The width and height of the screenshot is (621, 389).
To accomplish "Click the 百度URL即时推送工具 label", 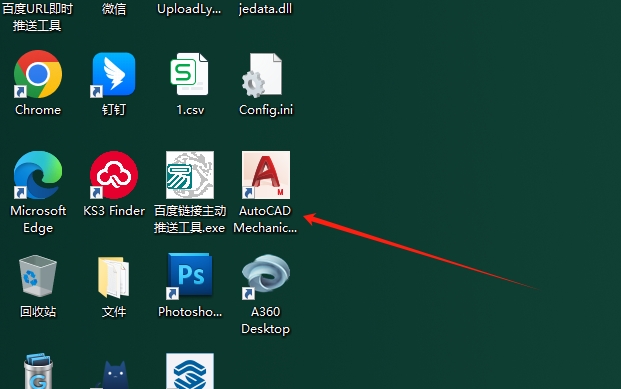I will pyautogui.click(x=38, y=17).
